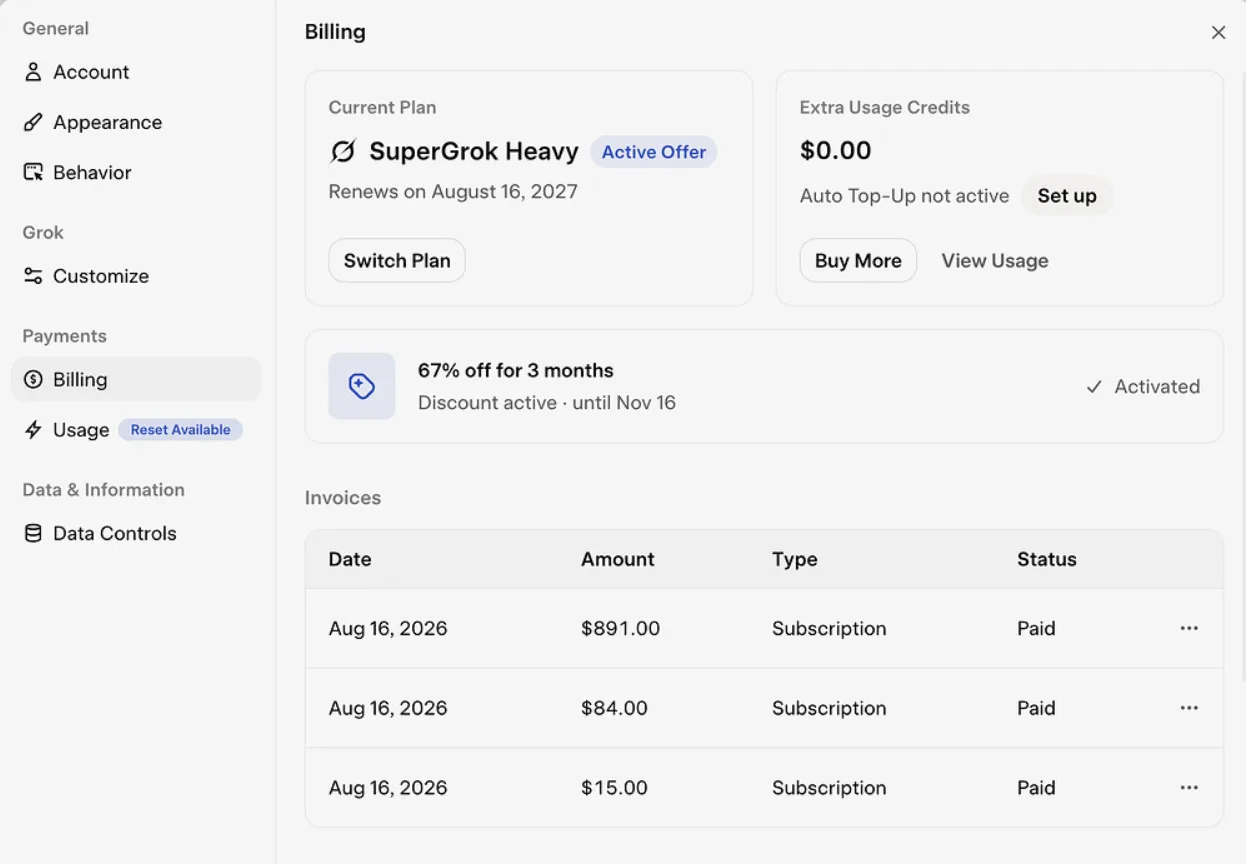Open Data Controls settings
This screenshot has height=864, width=1246.
point(136,533)
